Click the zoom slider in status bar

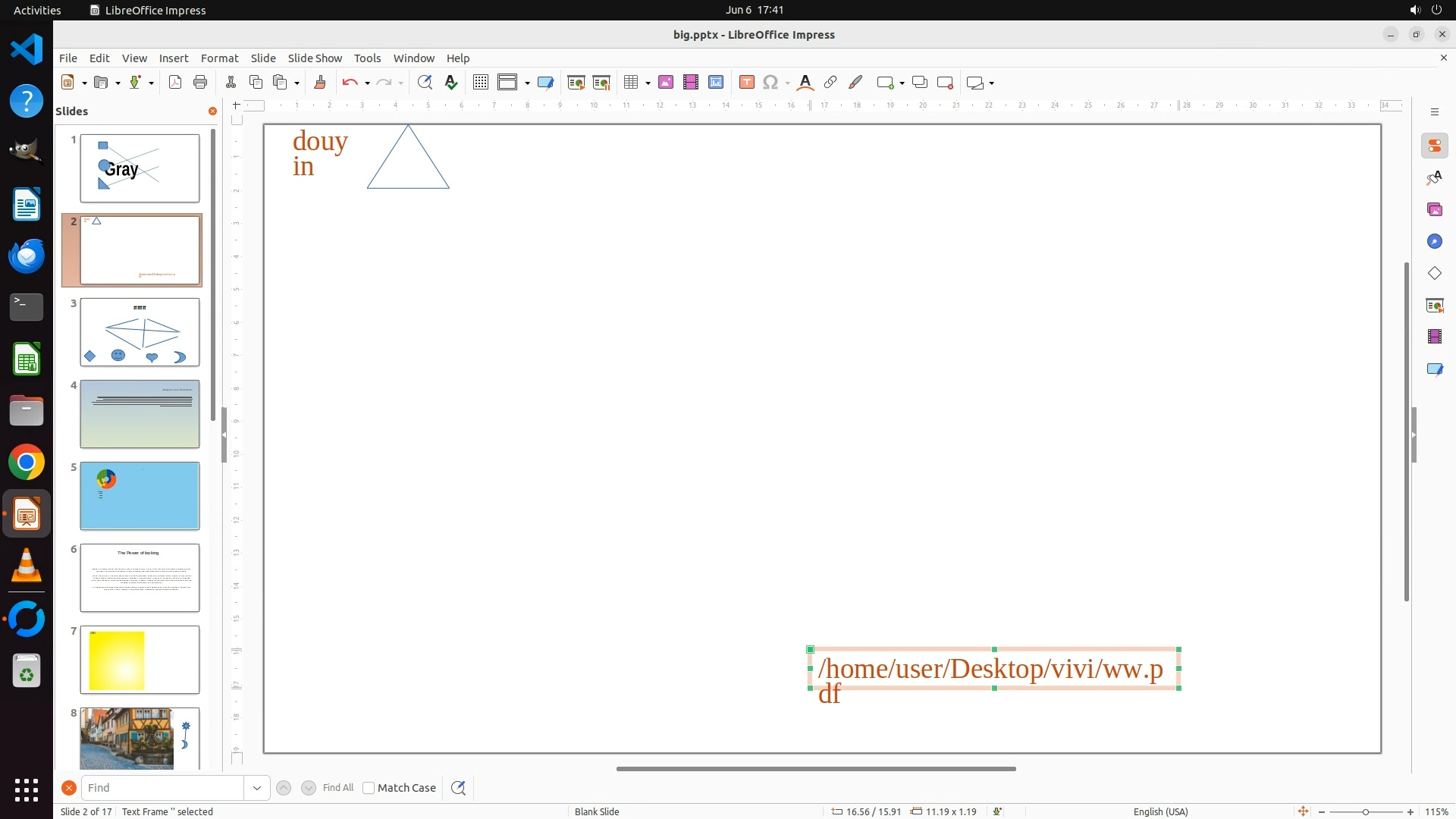click(x=1365, y=812)
